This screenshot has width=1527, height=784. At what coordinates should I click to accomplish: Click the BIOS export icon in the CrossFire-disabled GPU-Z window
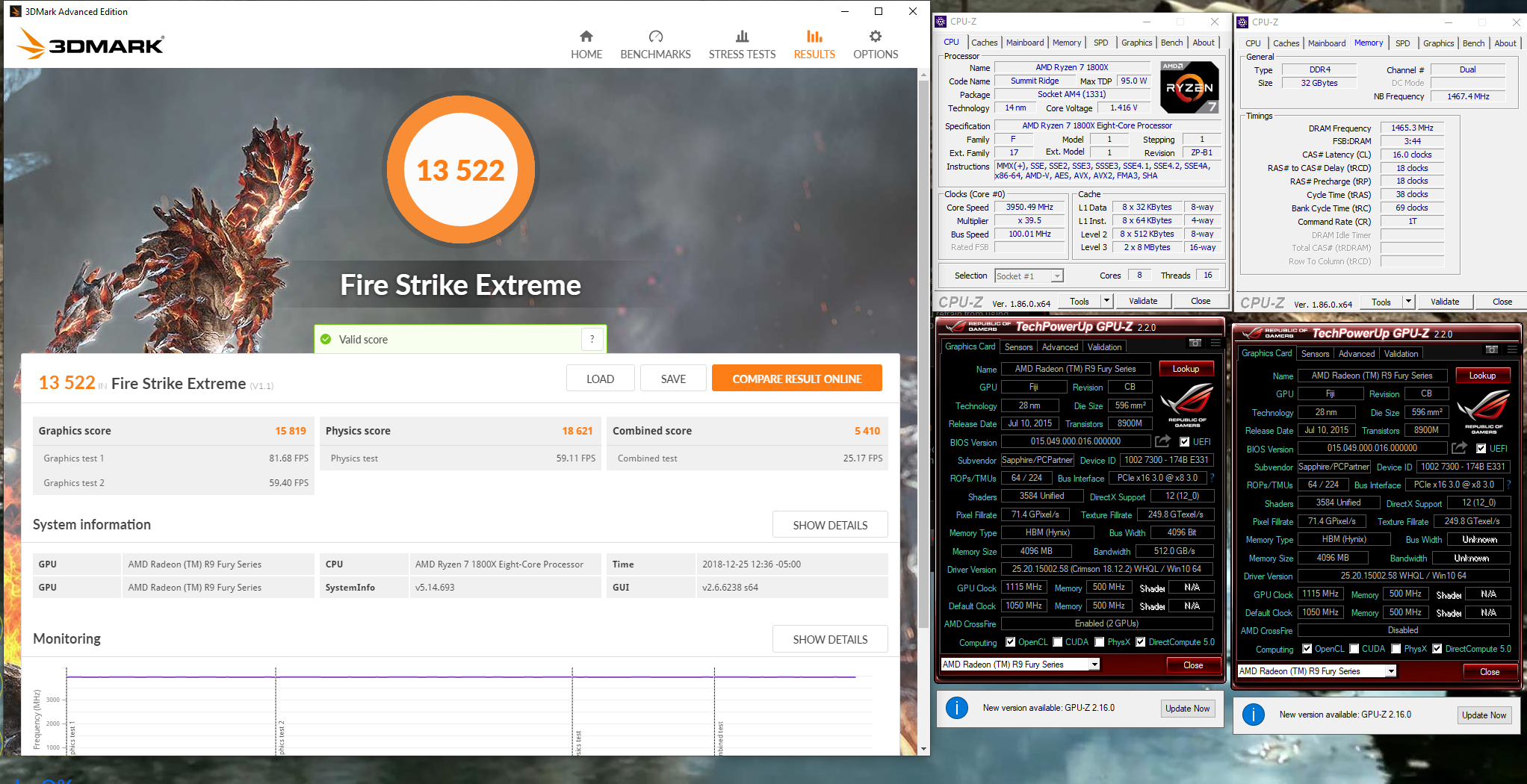pos(1459,448)
